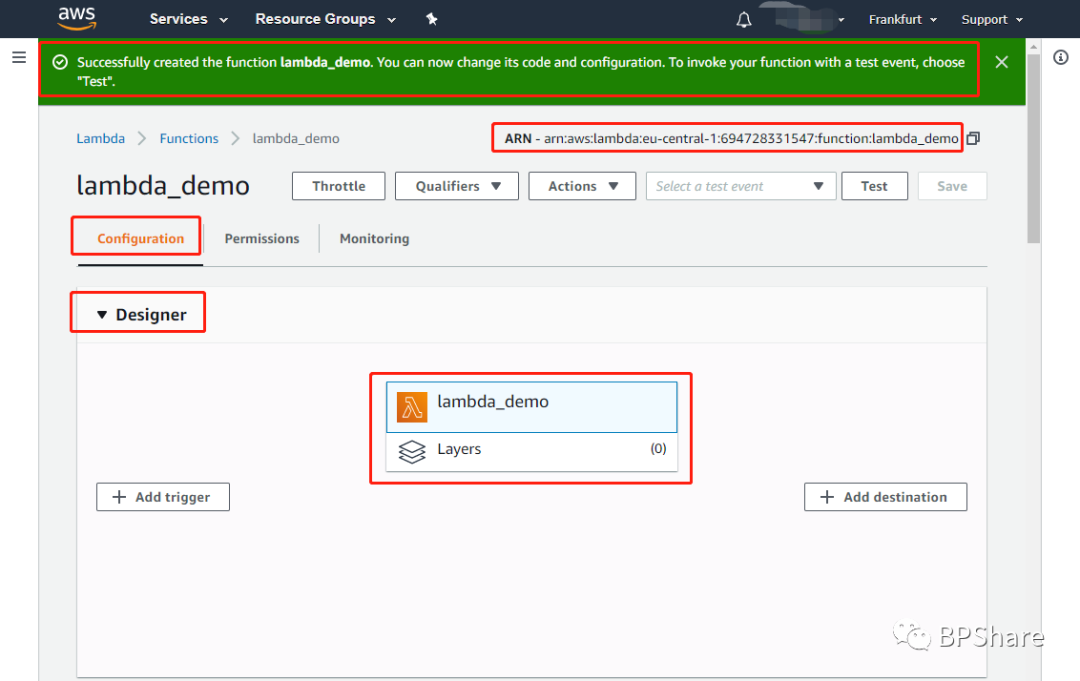Click the Add trigger button
The height and width of the screenshot is (681, 1080).
coord(163,497)
